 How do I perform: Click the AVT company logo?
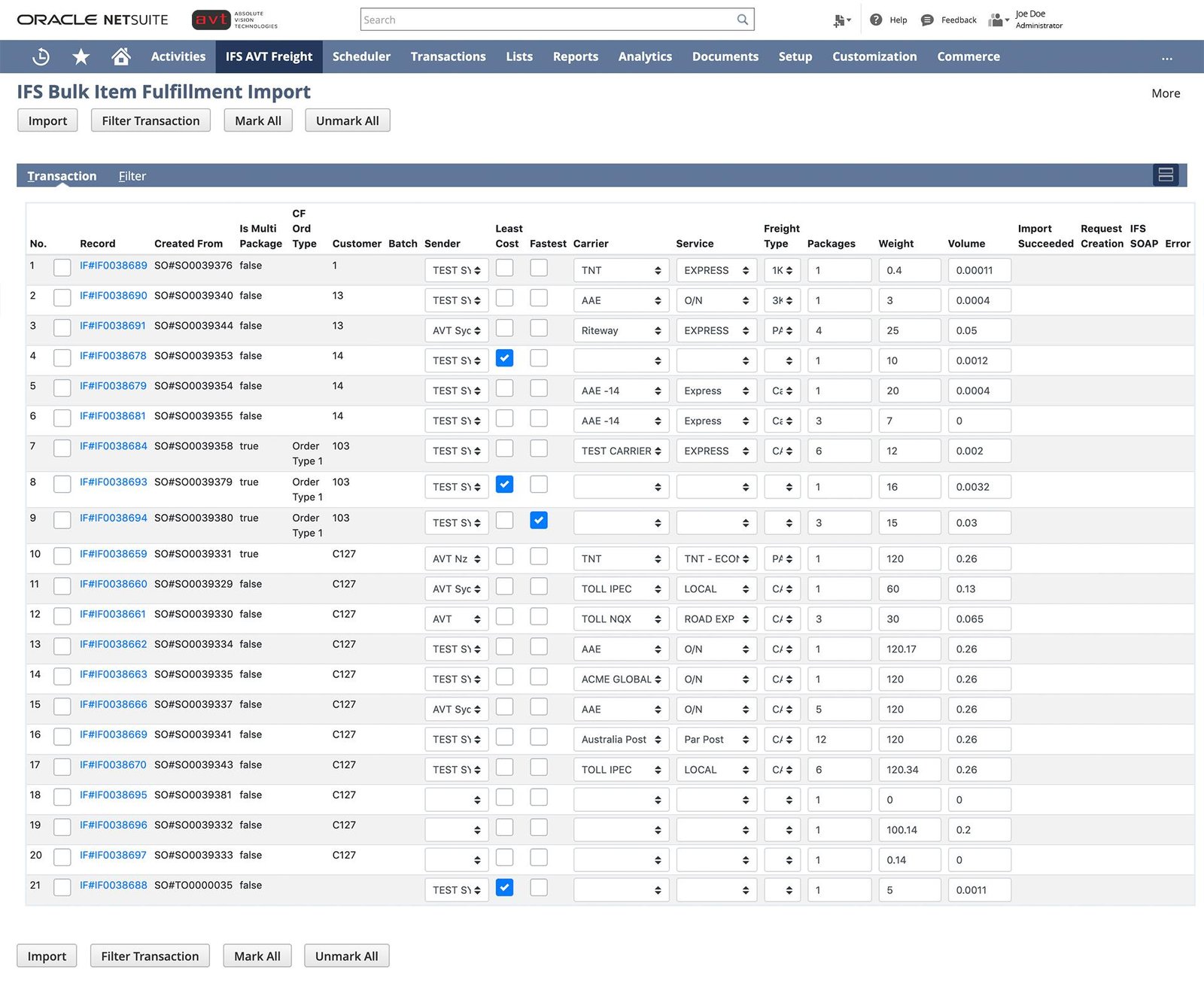235,20
